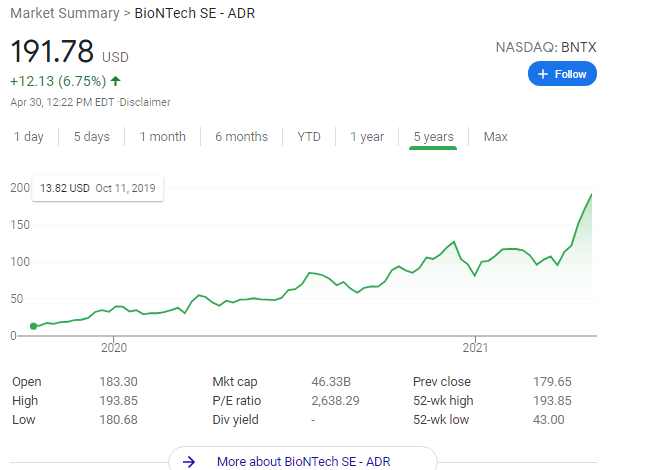Viewport: 649px width, 470px height.
Task: Open More about BioNTech SE - ADR
Action: [x=303, y=461]
